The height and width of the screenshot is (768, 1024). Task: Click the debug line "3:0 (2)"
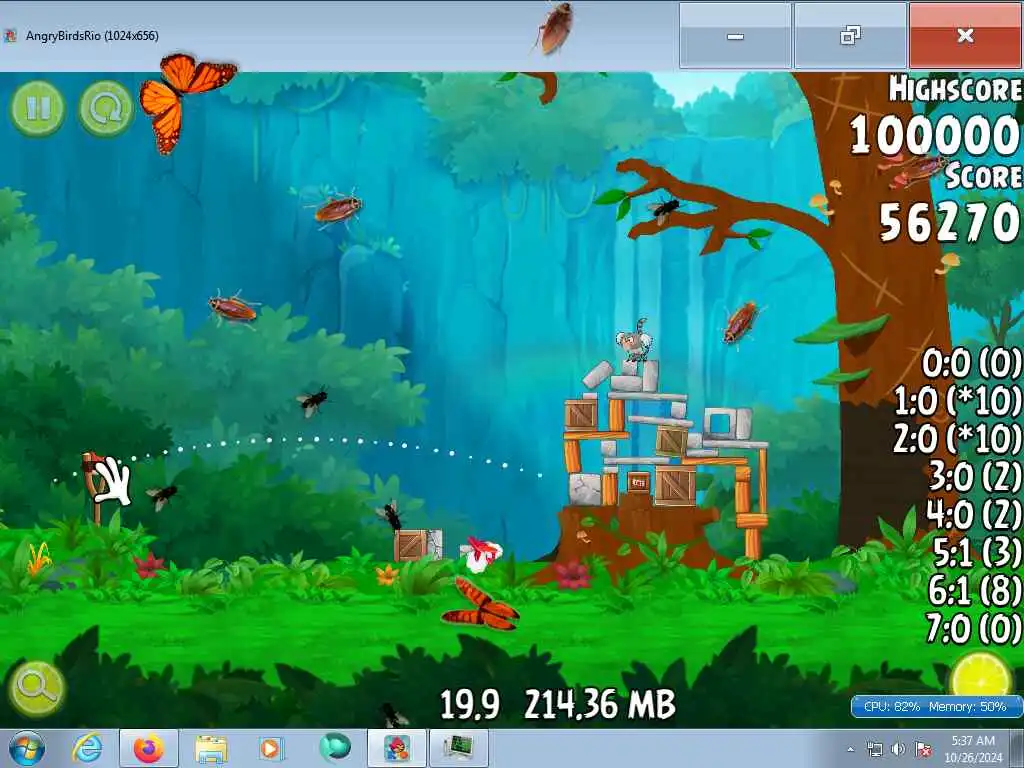[976, 476]
